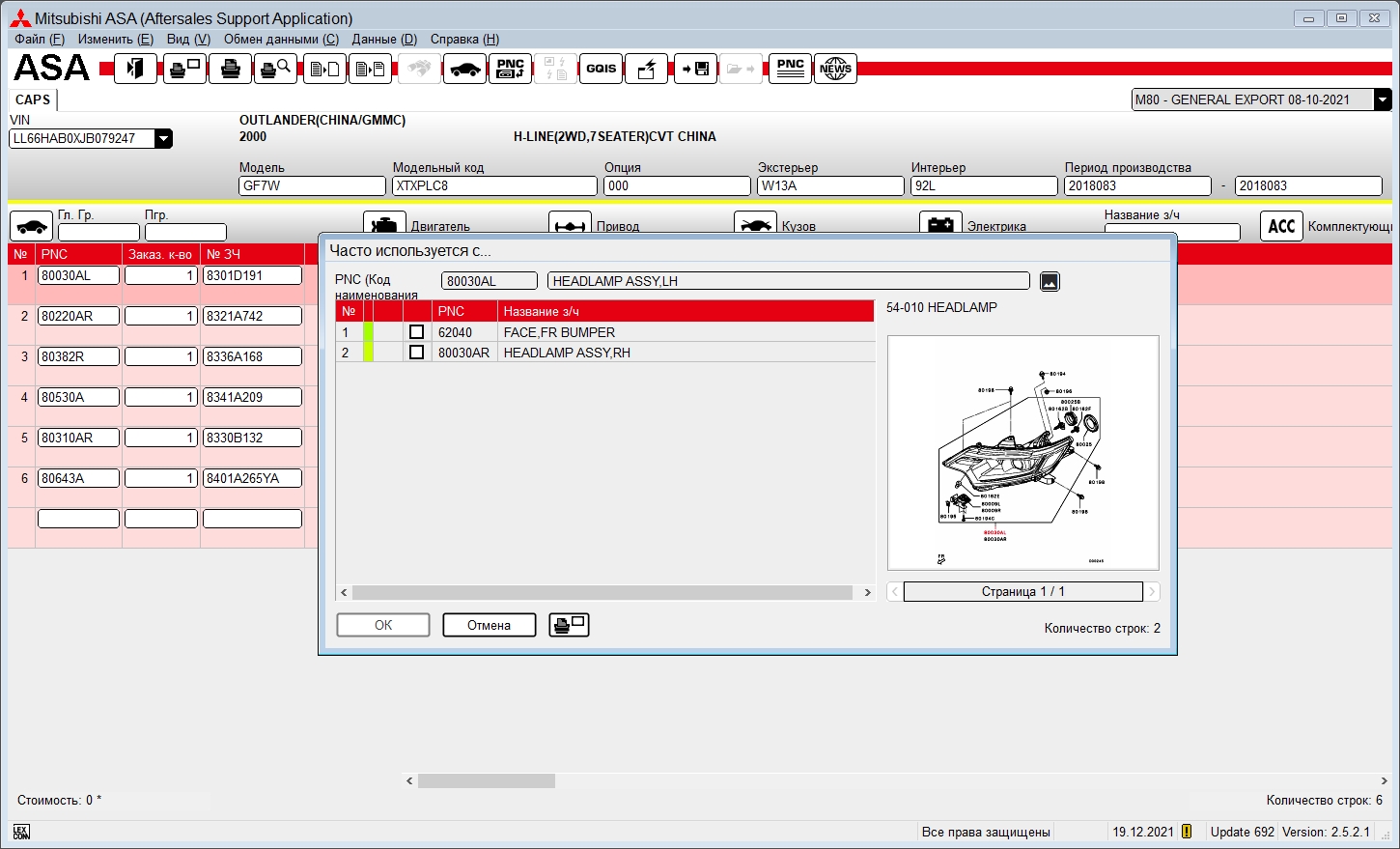1400x849 pixels.
Task: Click part number 8321A742 in row 2
Action: pos(252,316)
